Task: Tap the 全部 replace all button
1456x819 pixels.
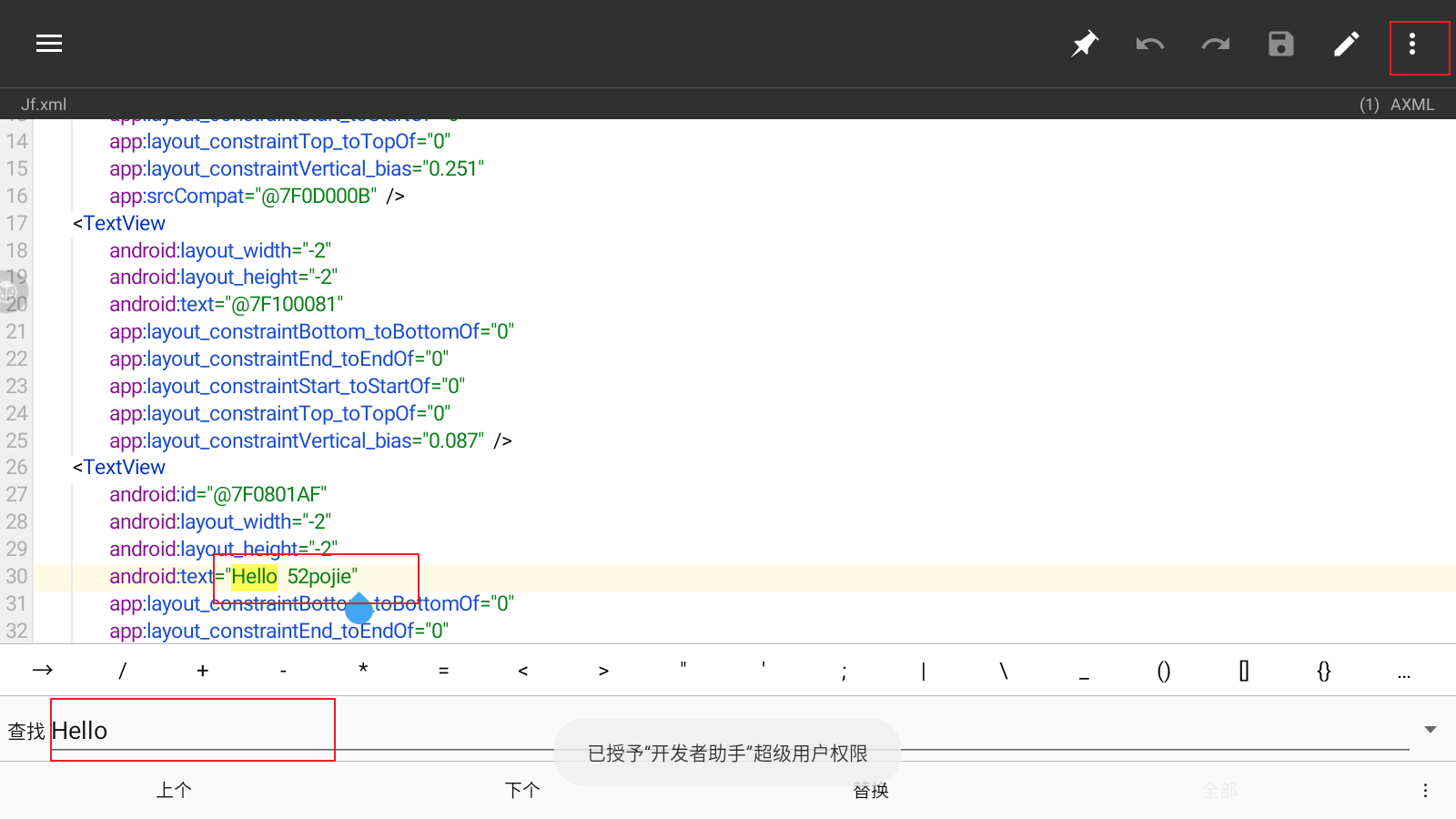Action: tap(1219, 790)
